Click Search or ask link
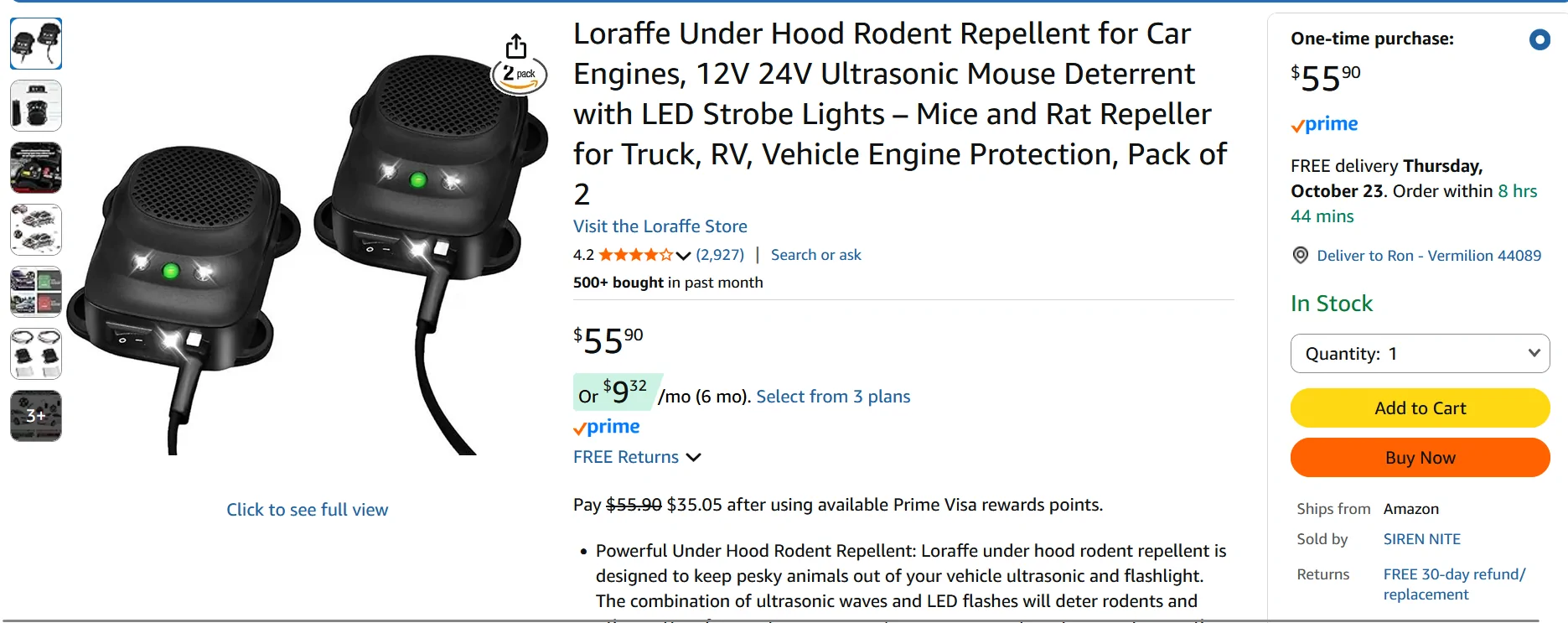1568x623 pixels. click(815, 255)
